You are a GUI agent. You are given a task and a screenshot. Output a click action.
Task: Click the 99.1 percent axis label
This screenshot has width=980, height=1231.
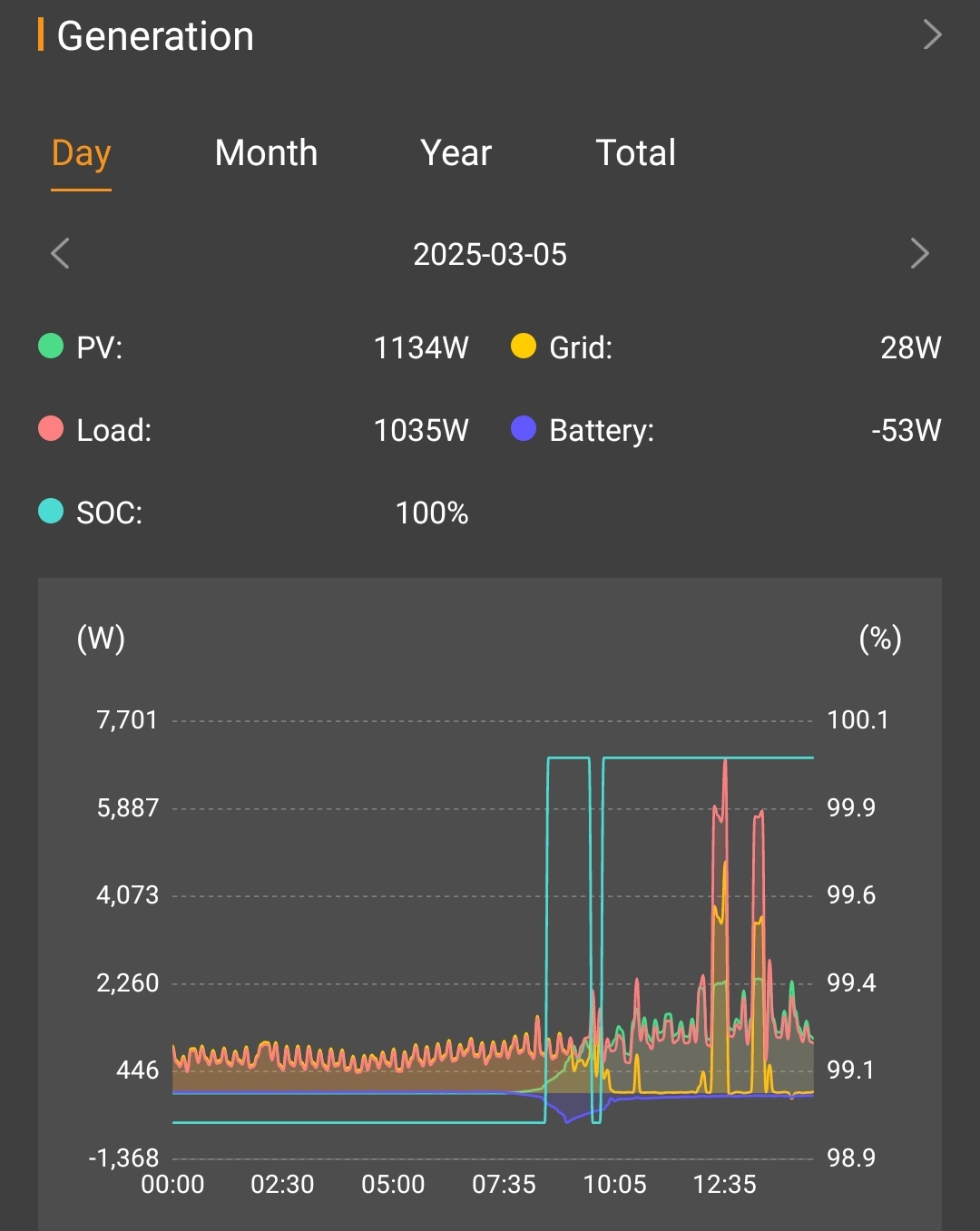tap(851, 1070)
